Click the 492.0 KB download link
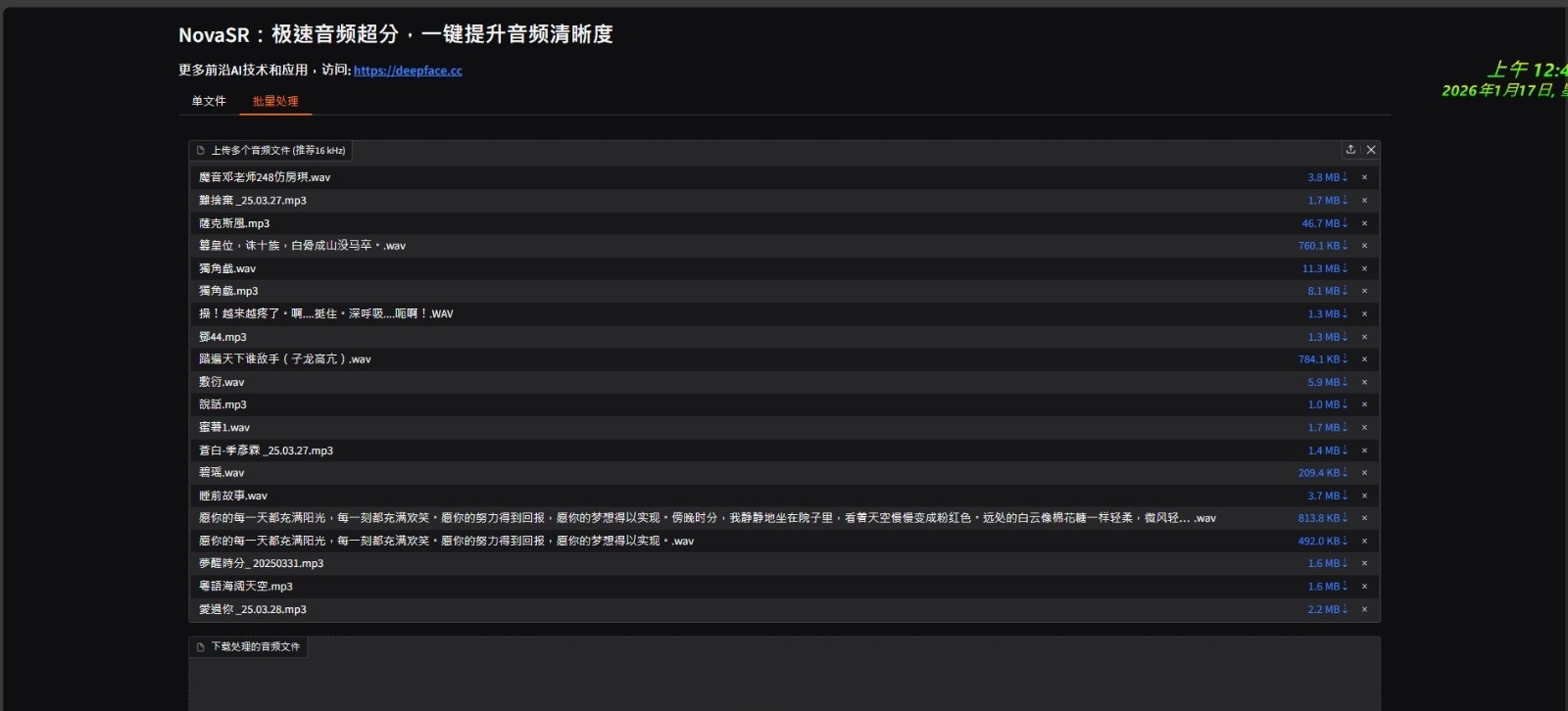 tap(1324, 541)
